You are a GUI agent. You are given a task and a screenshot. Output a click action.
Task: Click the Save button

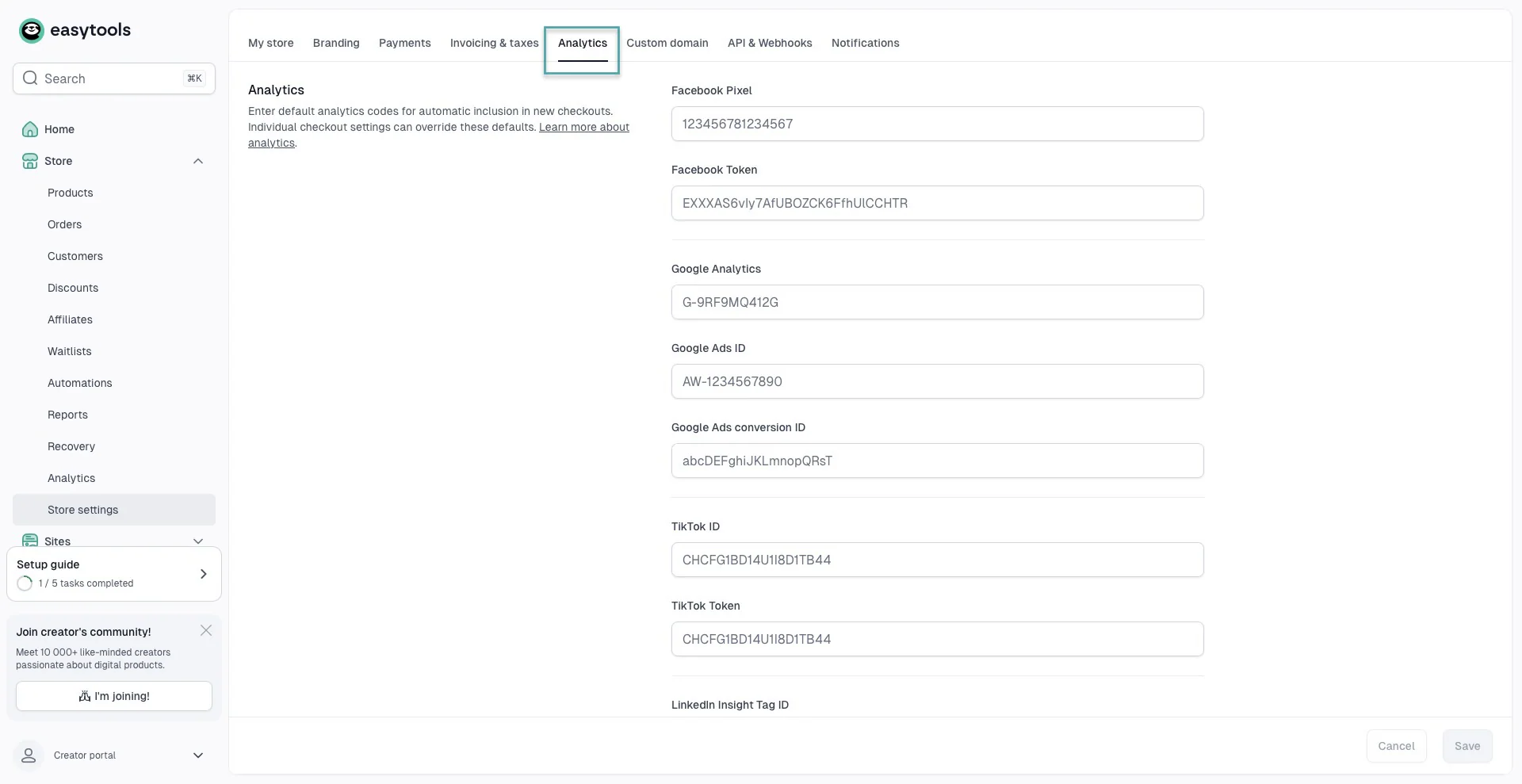[1467, 746]
